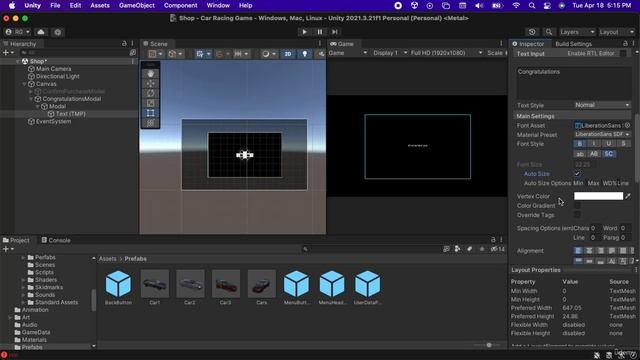The image size is (640, 360).
Task: Pick vertex color with eyedropper icon
Action: point(628,196)
